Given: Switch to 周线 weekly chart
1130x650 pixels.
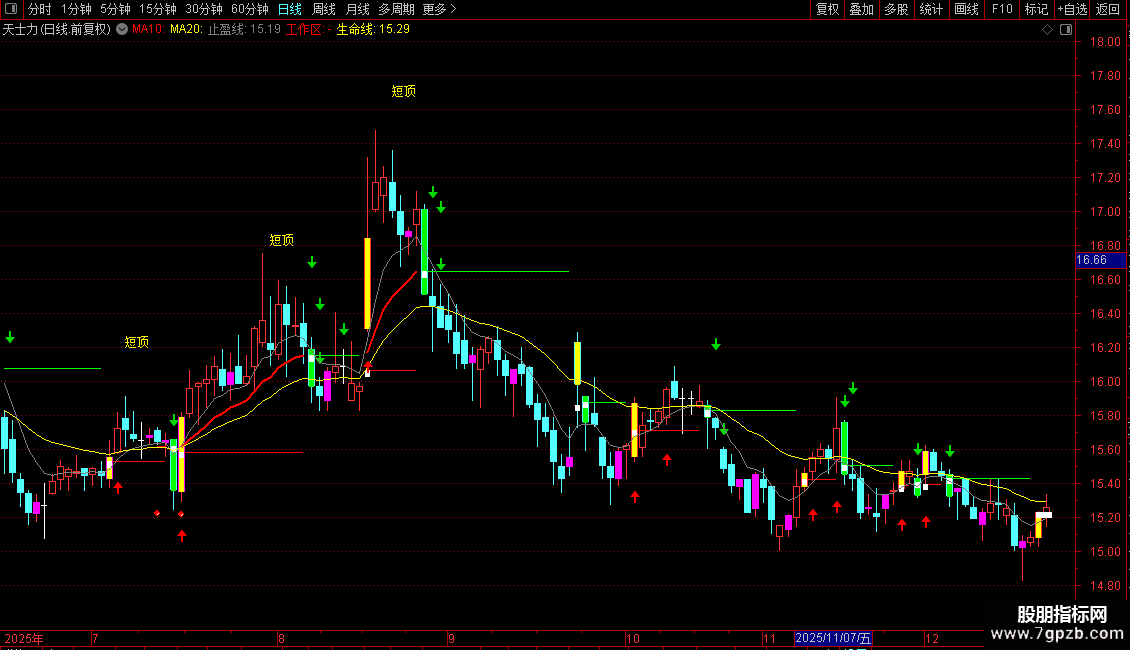Looking at the screenshot, I should pyautogui.click(x=324, y=9).
